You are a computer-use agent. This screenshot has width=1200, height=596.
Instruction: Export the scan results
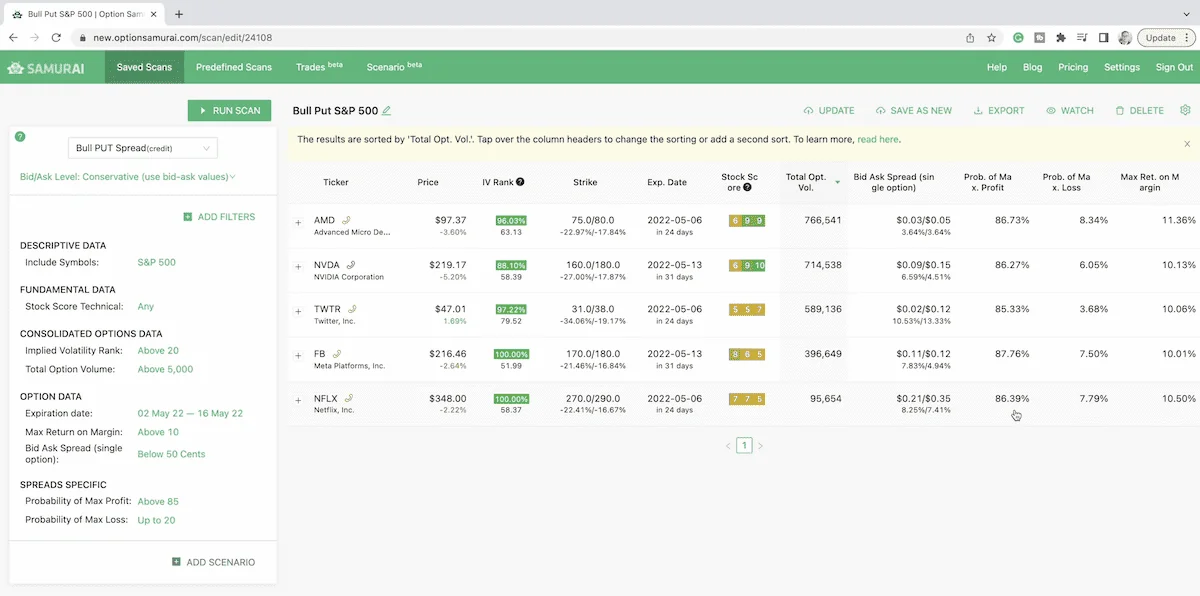pyautogui.click(x=999, y=111)
